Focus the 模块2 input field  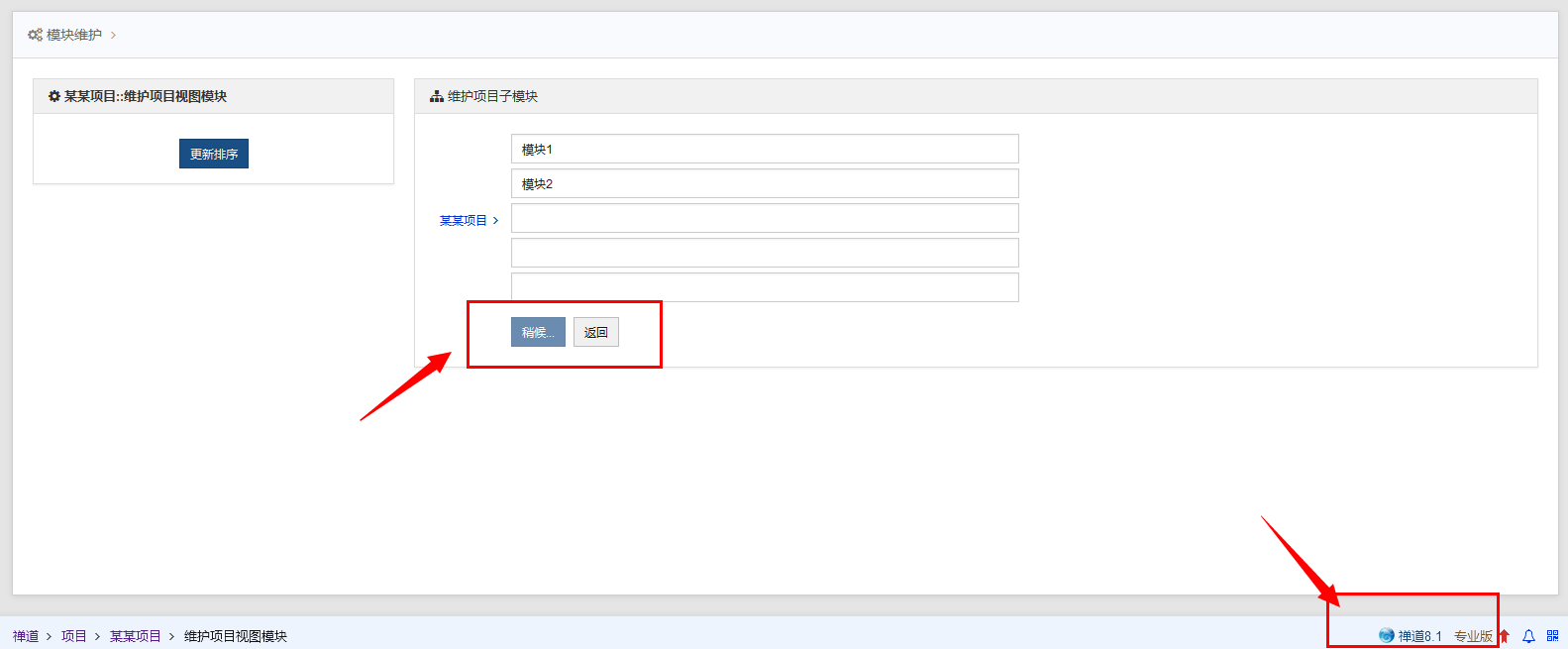pos(764,183)
